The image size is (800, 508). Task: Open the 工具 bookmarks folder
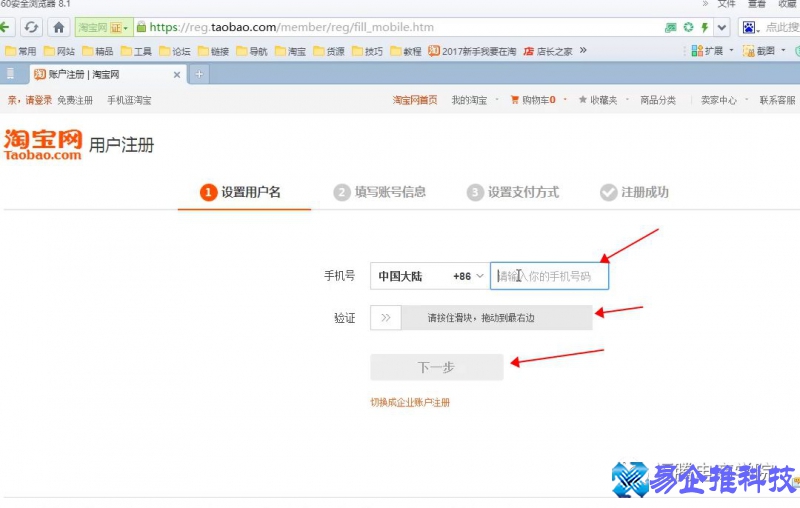(136, 51)
